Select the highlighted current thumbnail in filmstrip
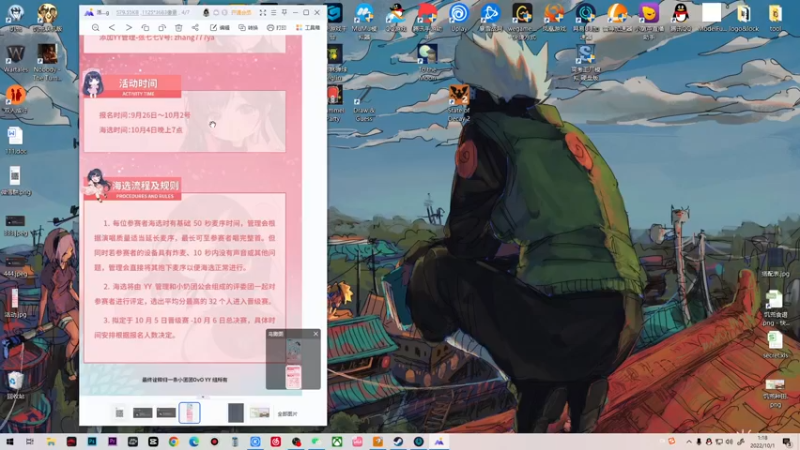The height and width of the screenshot is (450, 800). 189,413
